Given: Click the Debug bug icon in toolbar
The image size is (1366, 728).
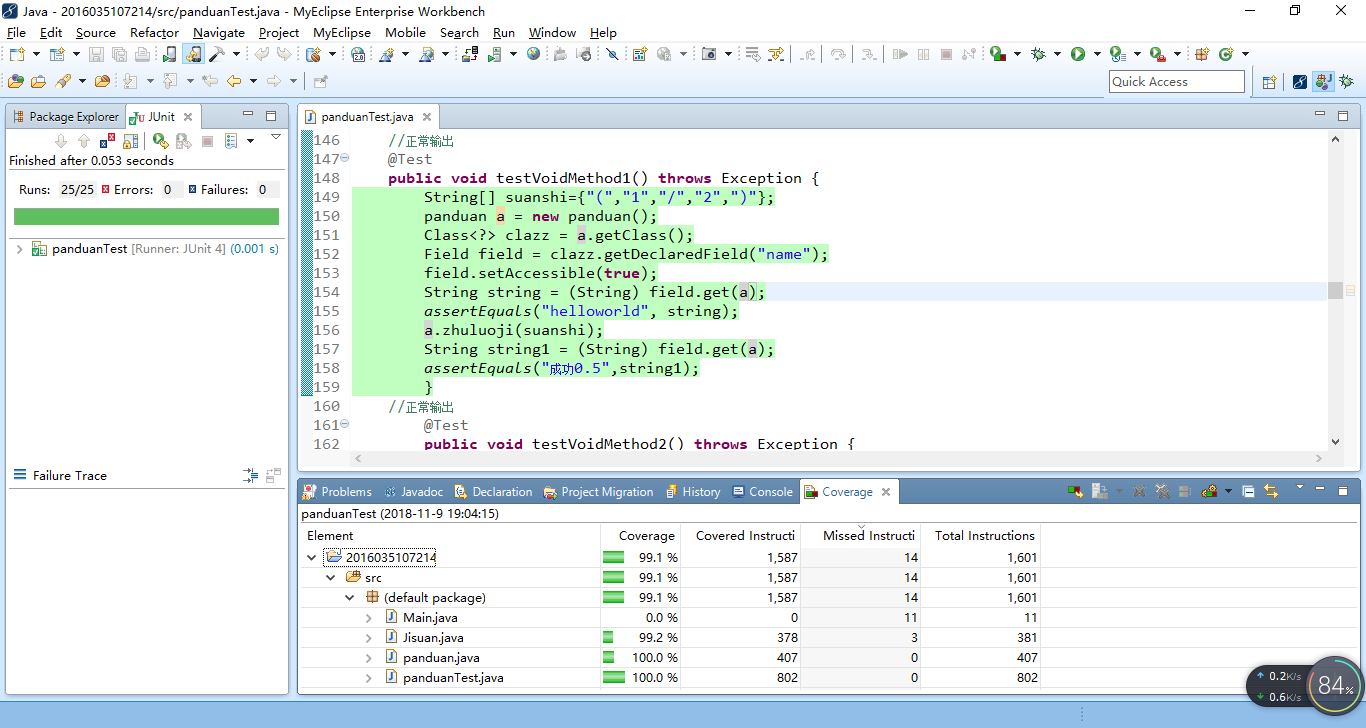Looking at the screenshot, I should (1038, 54).
